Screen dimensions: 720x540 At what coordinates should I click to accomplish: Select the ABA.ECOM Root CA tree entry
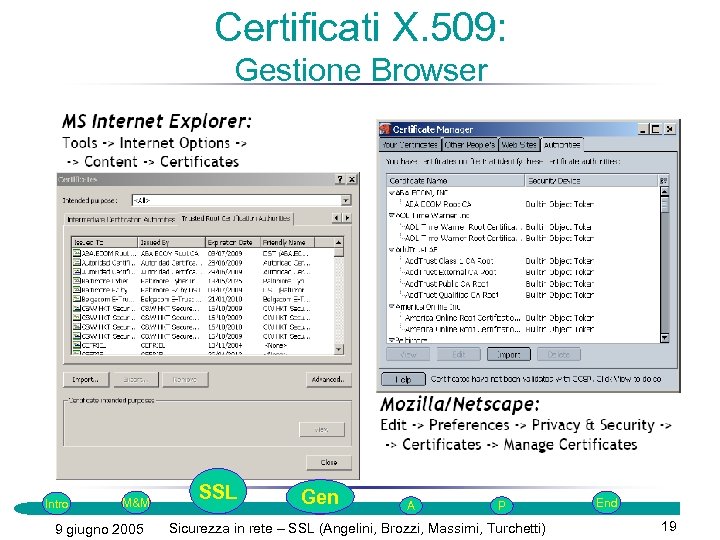coord(438,204)
